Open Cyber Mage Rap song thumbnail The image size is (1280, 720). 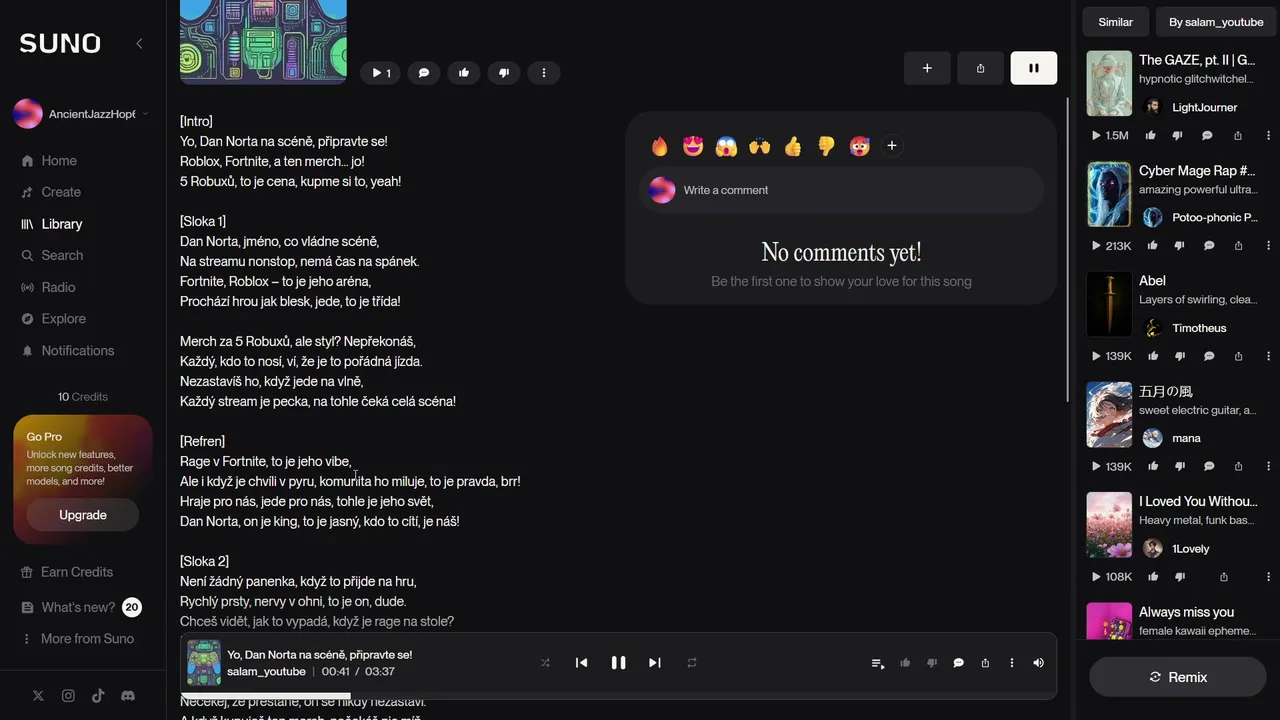(1109, 194)
